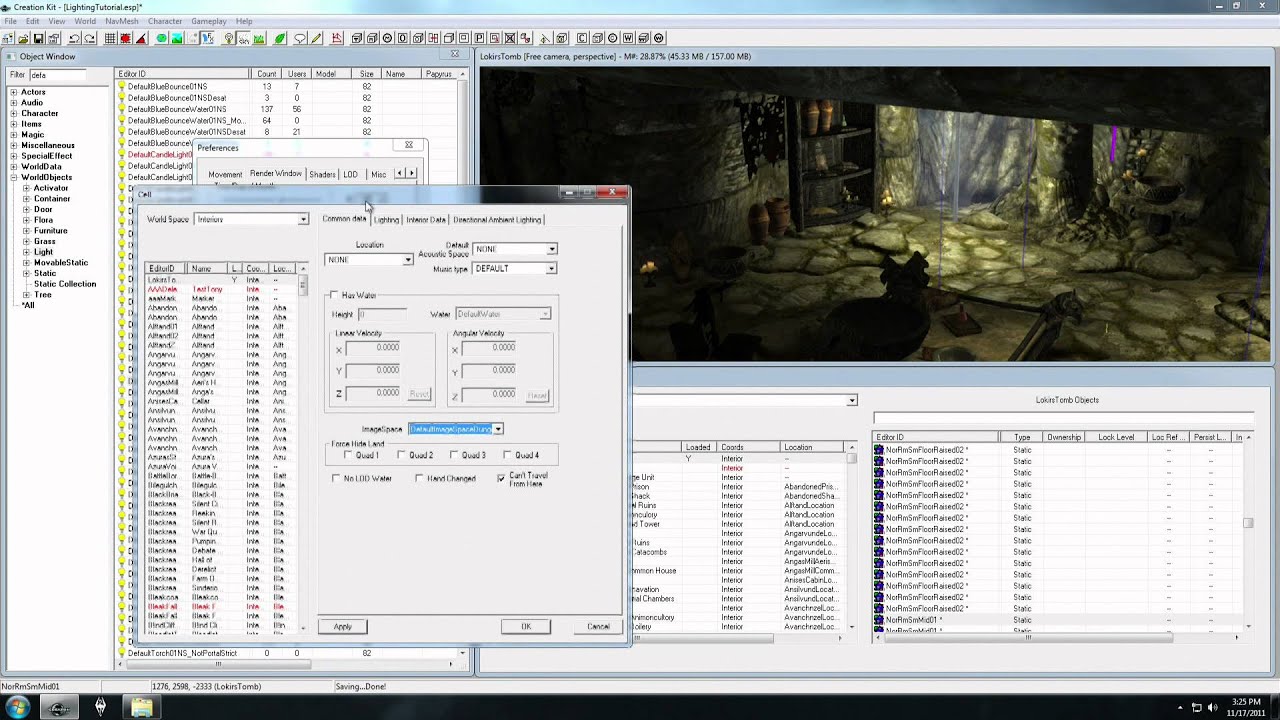
Task: Click the volume icon in system tray
Action: click(x=1215, y=708)
